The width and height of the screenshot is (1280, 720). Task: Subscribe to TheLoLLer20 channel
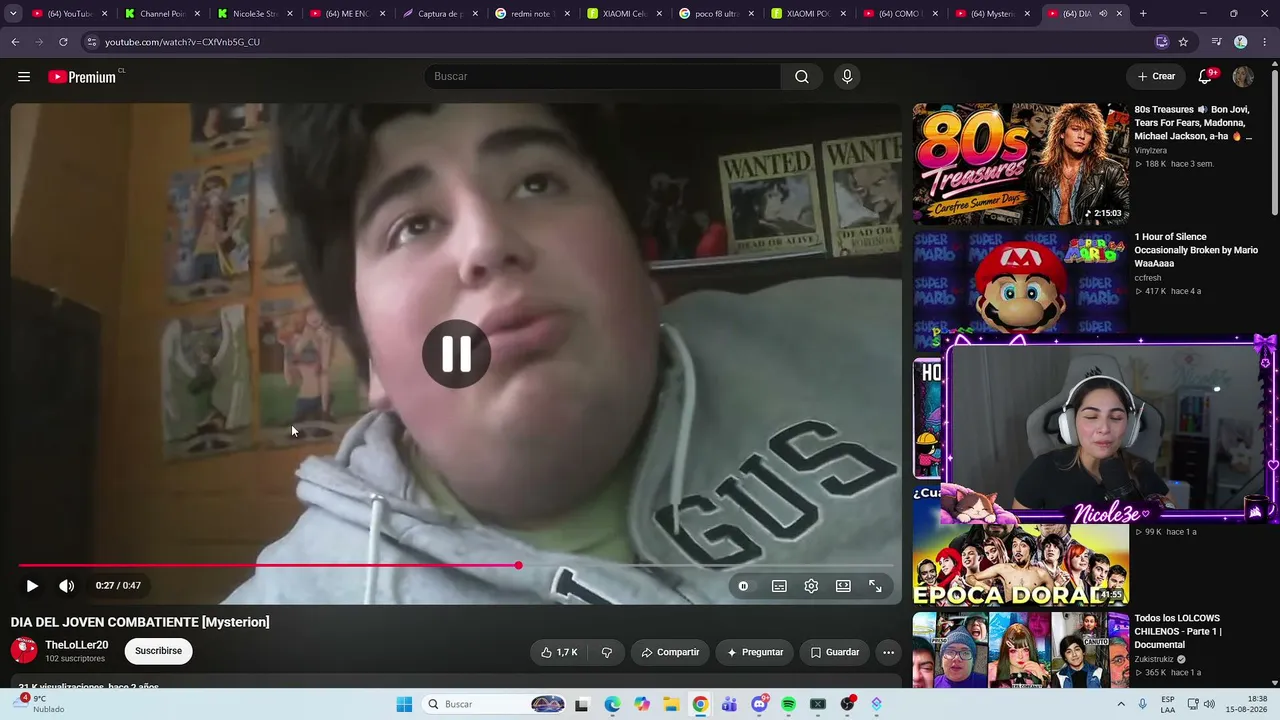click(x=158, y=651)
